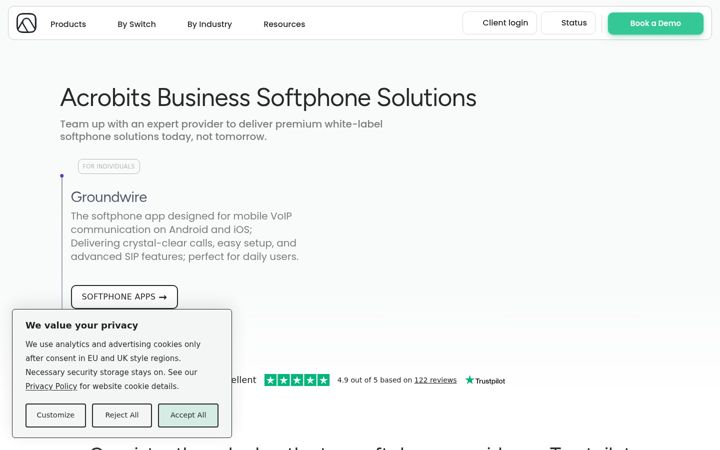The width and height of the screenshot is (720, 450).
Task: Click the purple timeline dot marker
Action: pos(62,176)
